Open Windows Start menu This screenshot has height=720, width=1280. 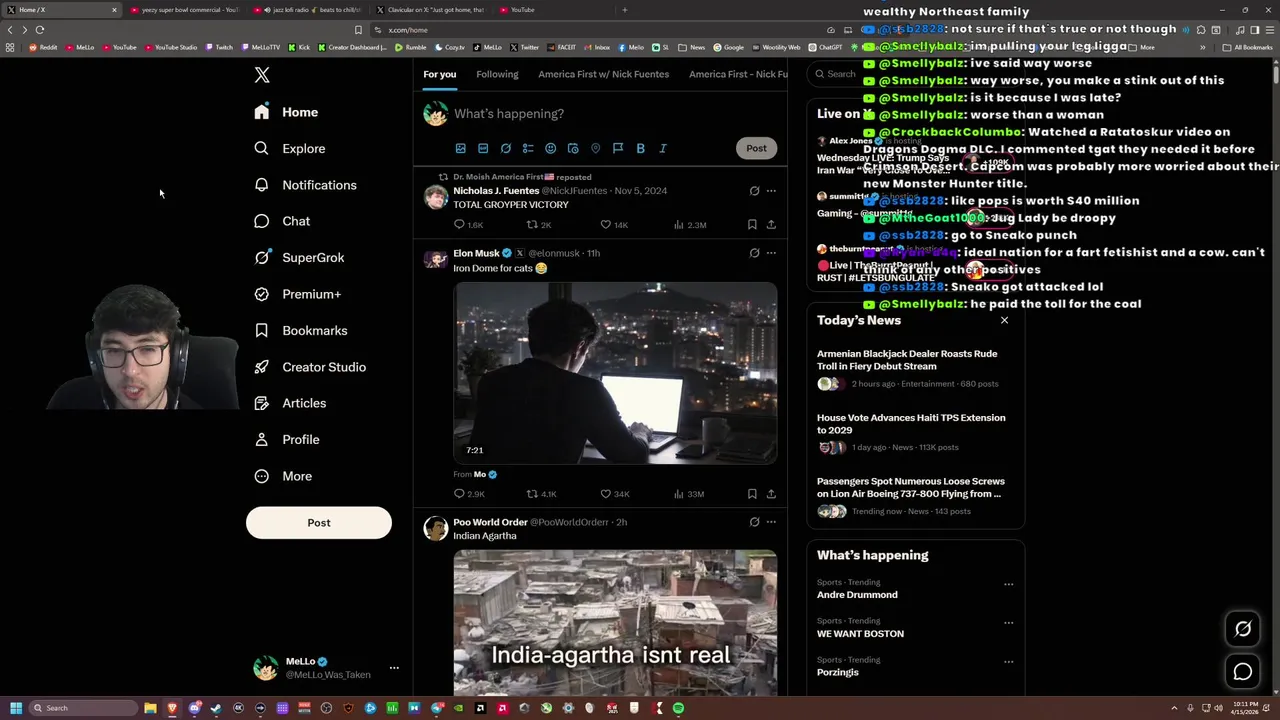pyautogui.click(x=16, y=708)
